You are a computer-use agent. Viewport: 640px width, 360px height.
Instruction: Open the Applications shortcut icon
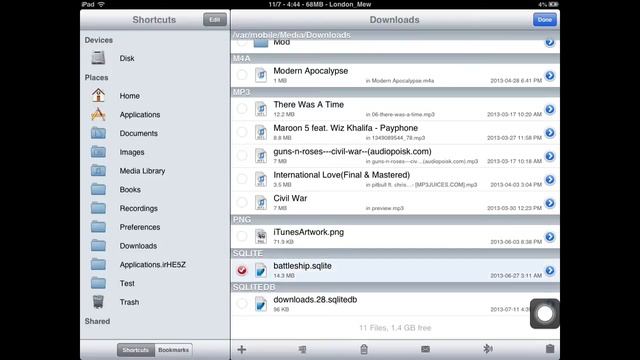tap(98, 114)
